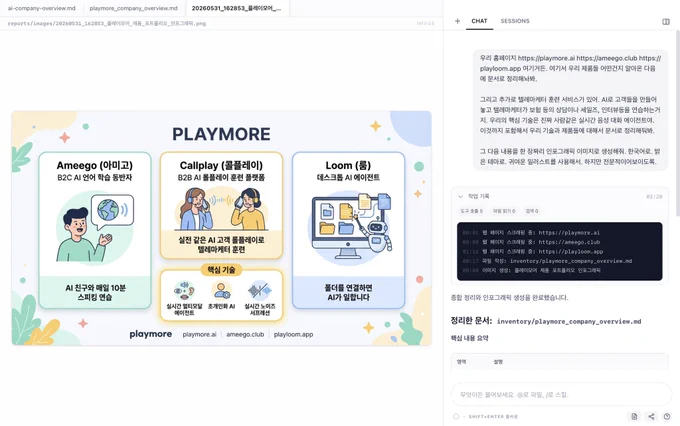Viewport: 680px width, 426px height.
Task: Toggle the split panel layout icon
Action: point(666,21)
